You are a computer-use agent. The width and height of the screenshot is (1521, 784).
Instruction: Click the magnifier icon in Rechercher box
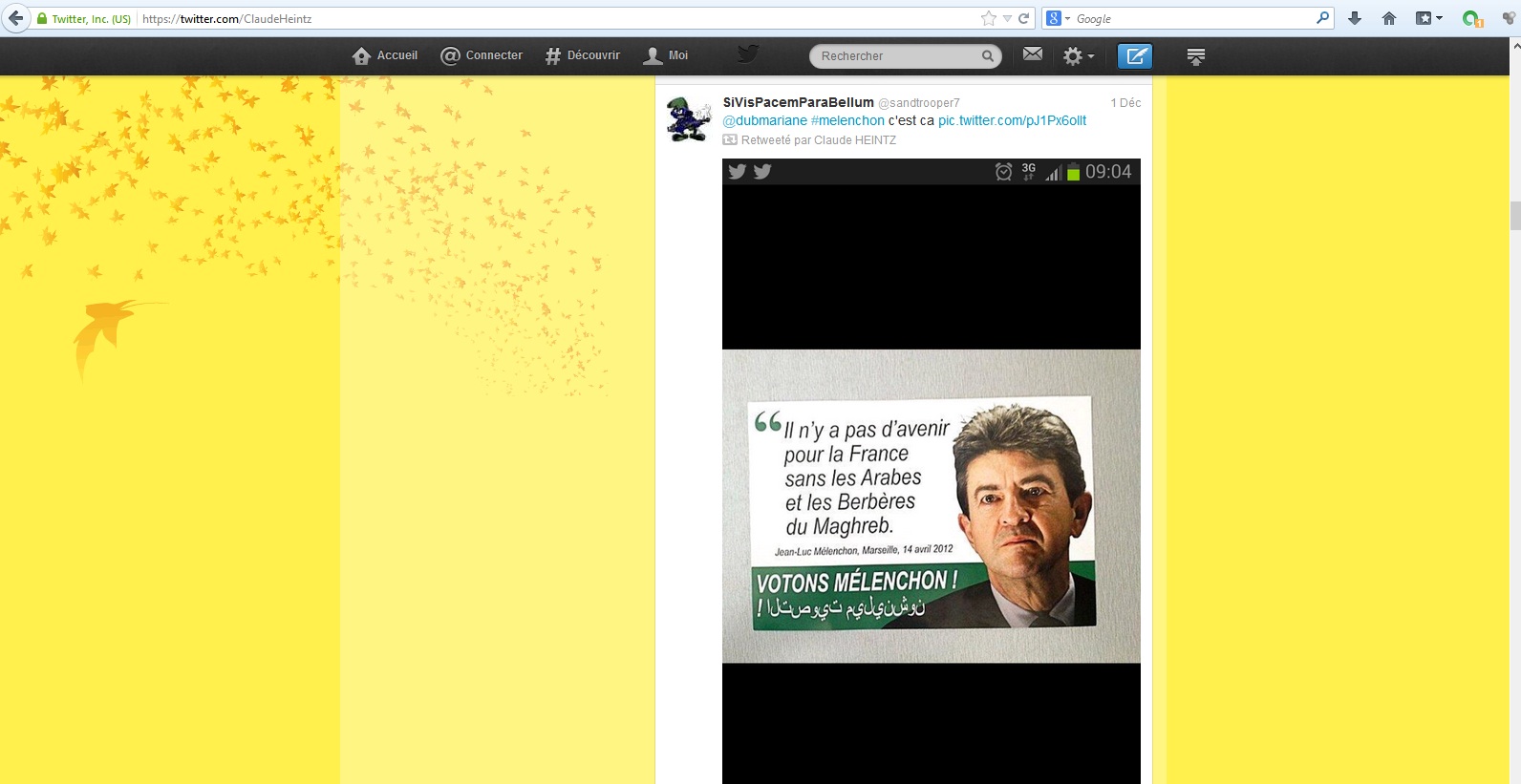987,56
